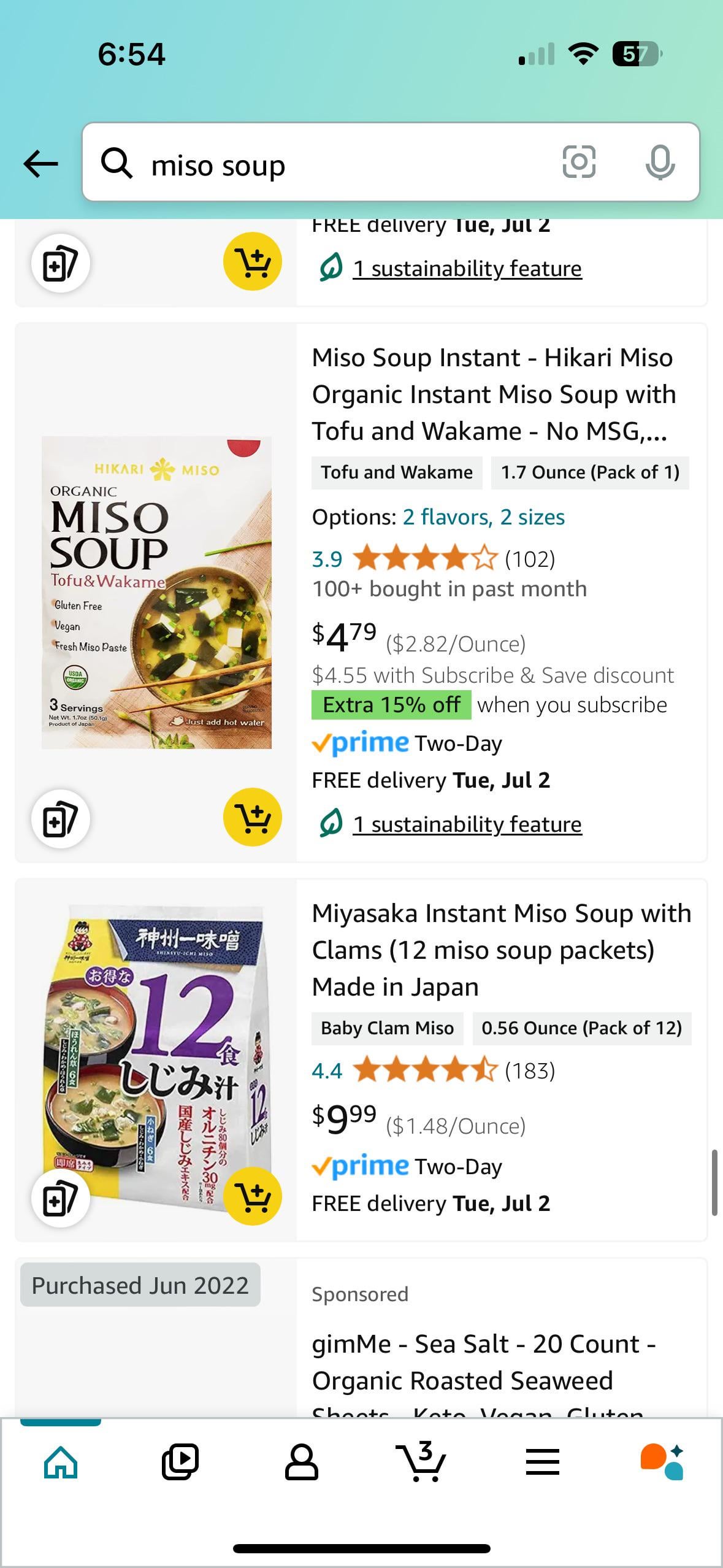Tap compare icon on Hikari Miso item
Image resolution: width=723 pixels, height=1568 pixels.
tap(61, 818)
